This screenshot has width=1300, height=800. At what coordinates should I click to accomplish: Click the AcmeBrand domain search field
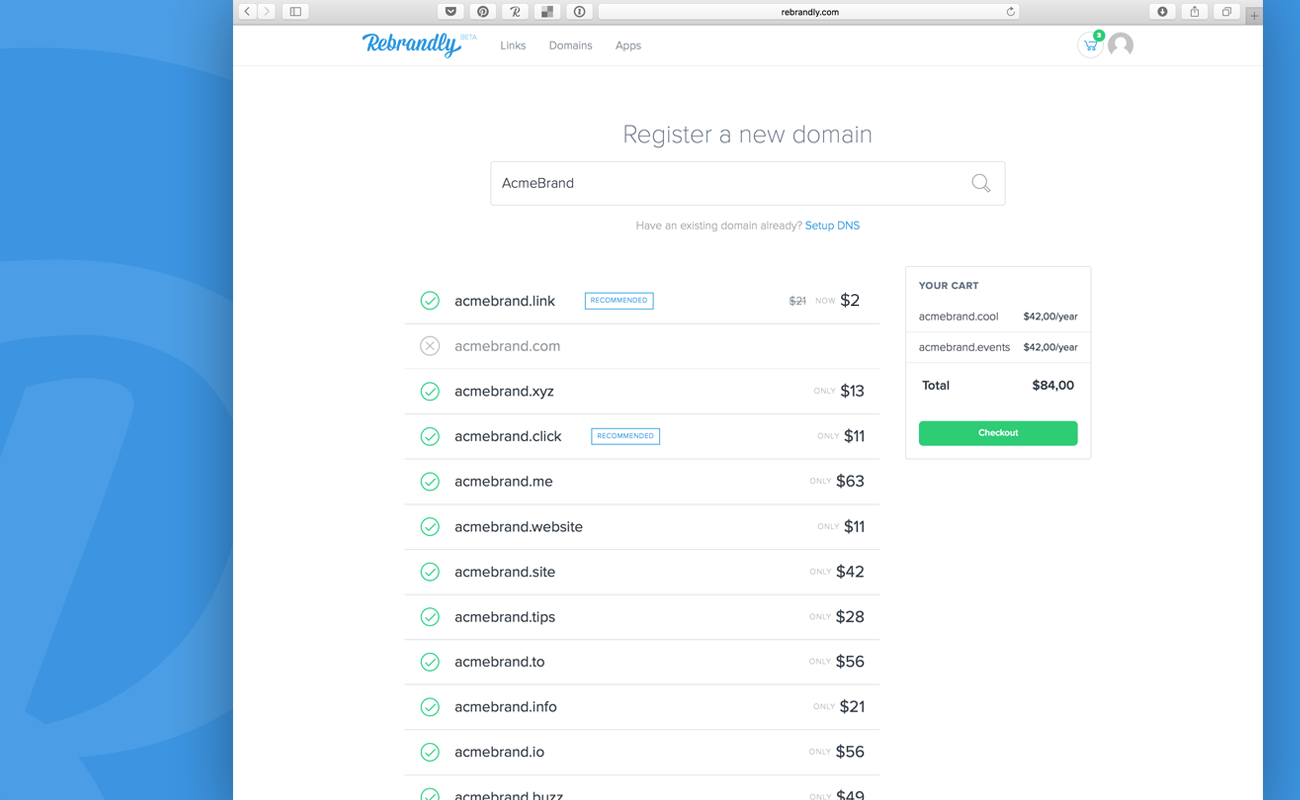coord(747,183)
